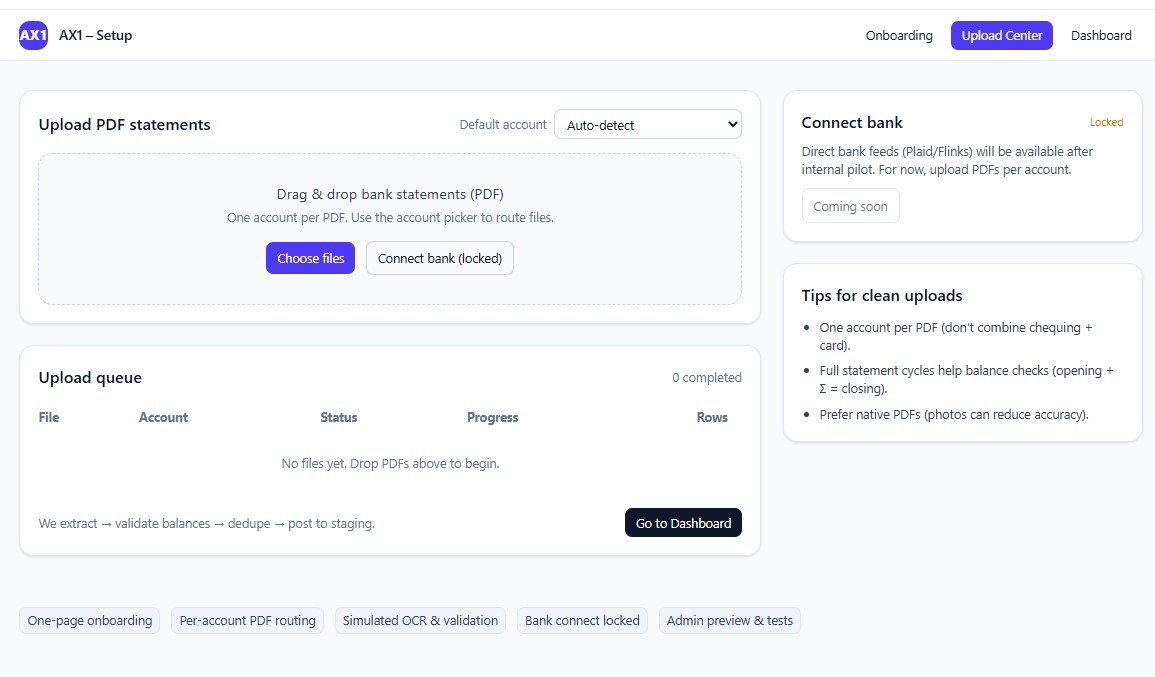
Task: Open the Admin preview & tests chip
Action: [729, 621]
